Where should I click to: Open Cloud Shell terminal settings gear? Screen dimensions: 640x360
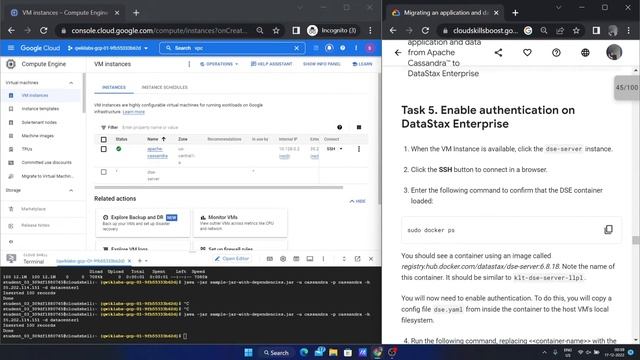[283, 259]
